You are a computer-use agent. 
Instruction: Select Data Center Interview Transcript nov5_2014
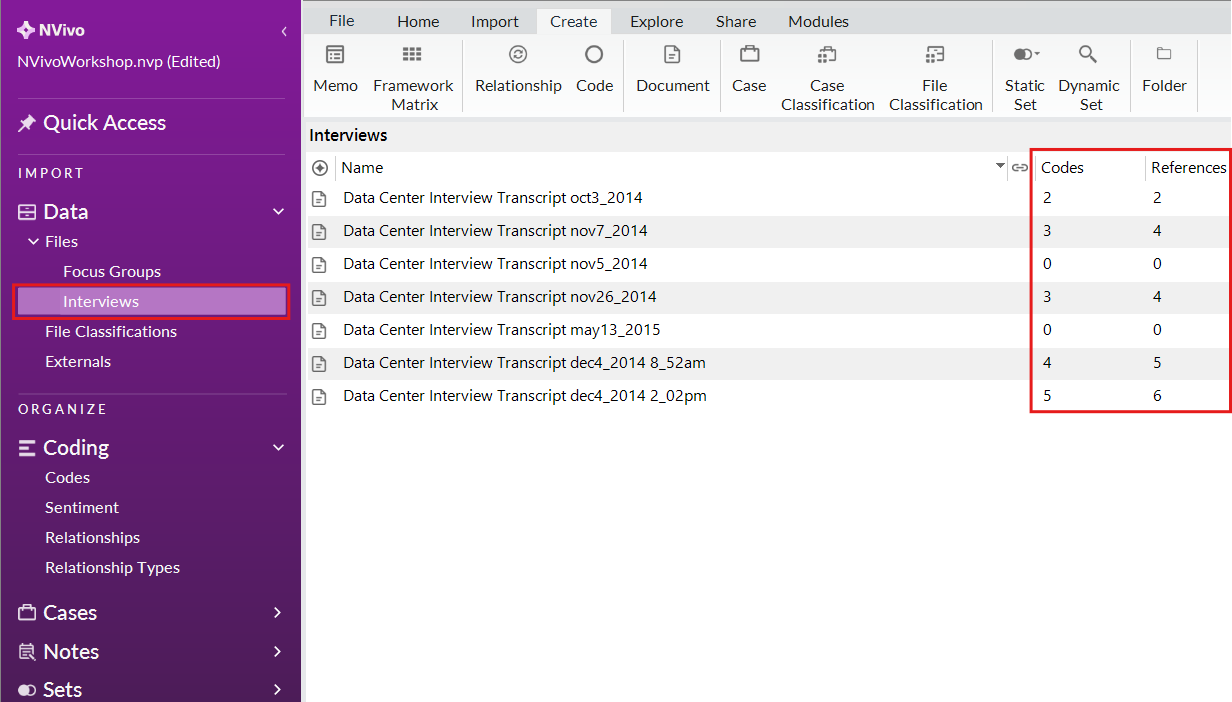[495, 264]
